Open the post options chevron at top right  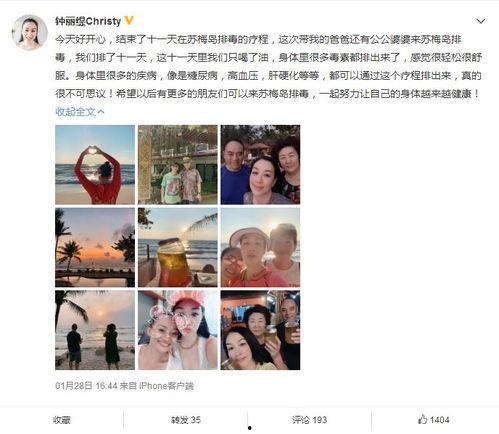[480, 21]
